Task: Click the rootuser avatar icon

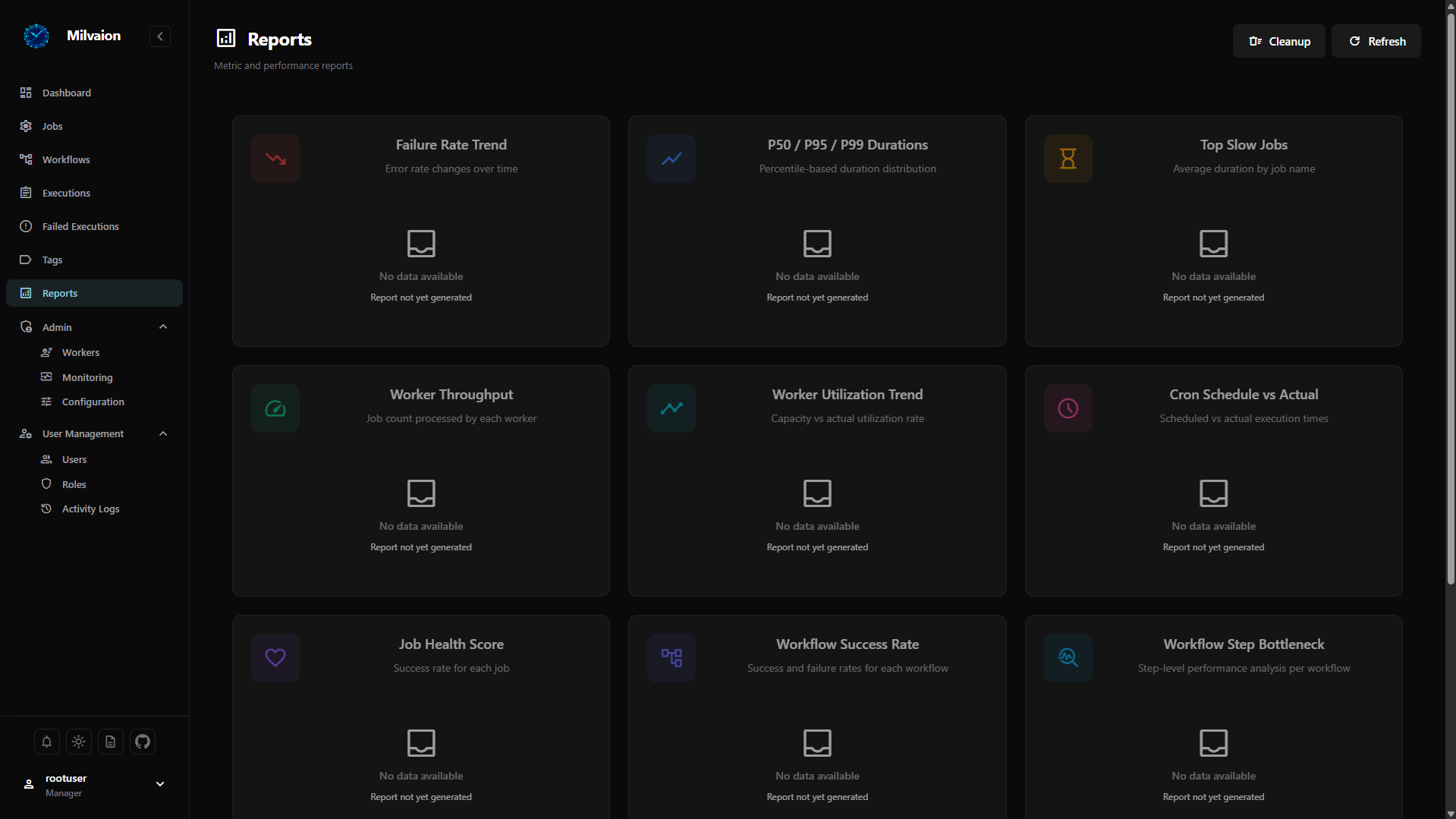Action: pos(29,784)
